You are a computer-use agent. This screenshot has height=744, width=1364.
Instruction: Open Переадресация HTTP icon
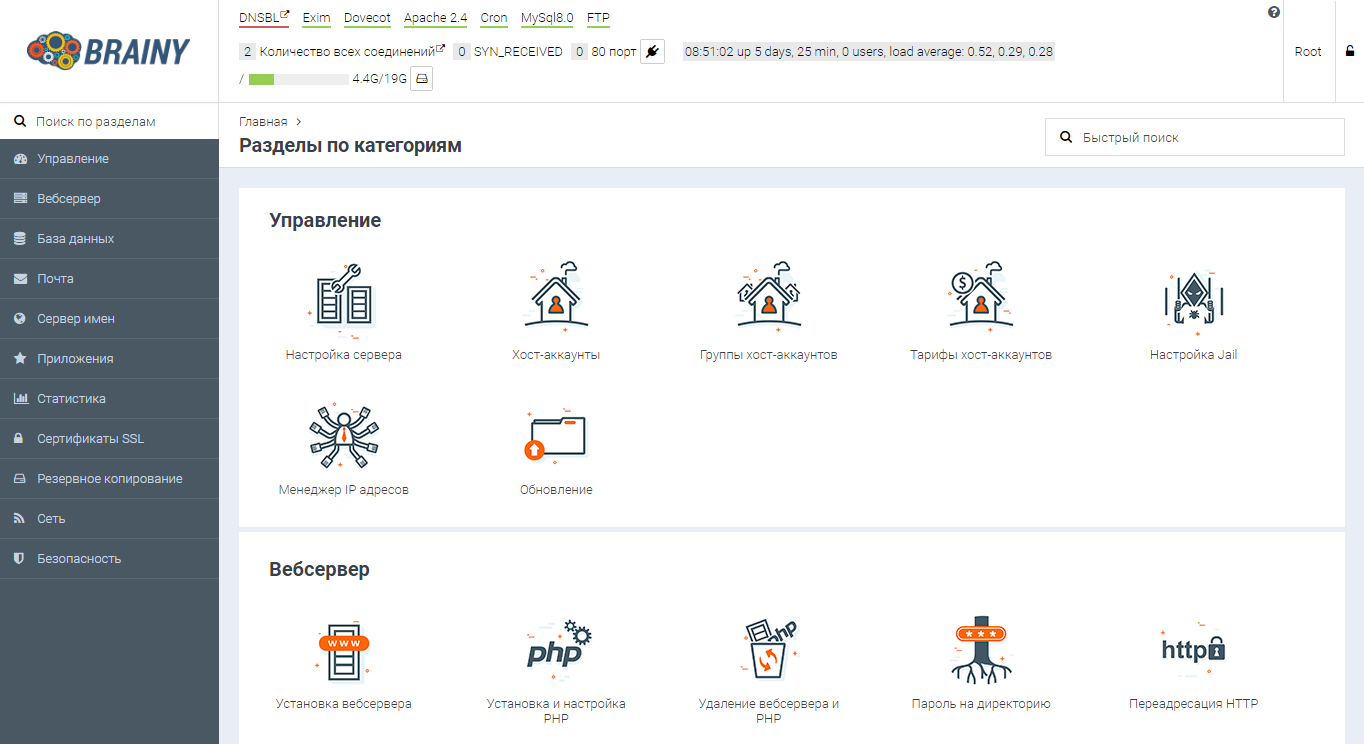pyautogui.click(x=1193, y=648)
